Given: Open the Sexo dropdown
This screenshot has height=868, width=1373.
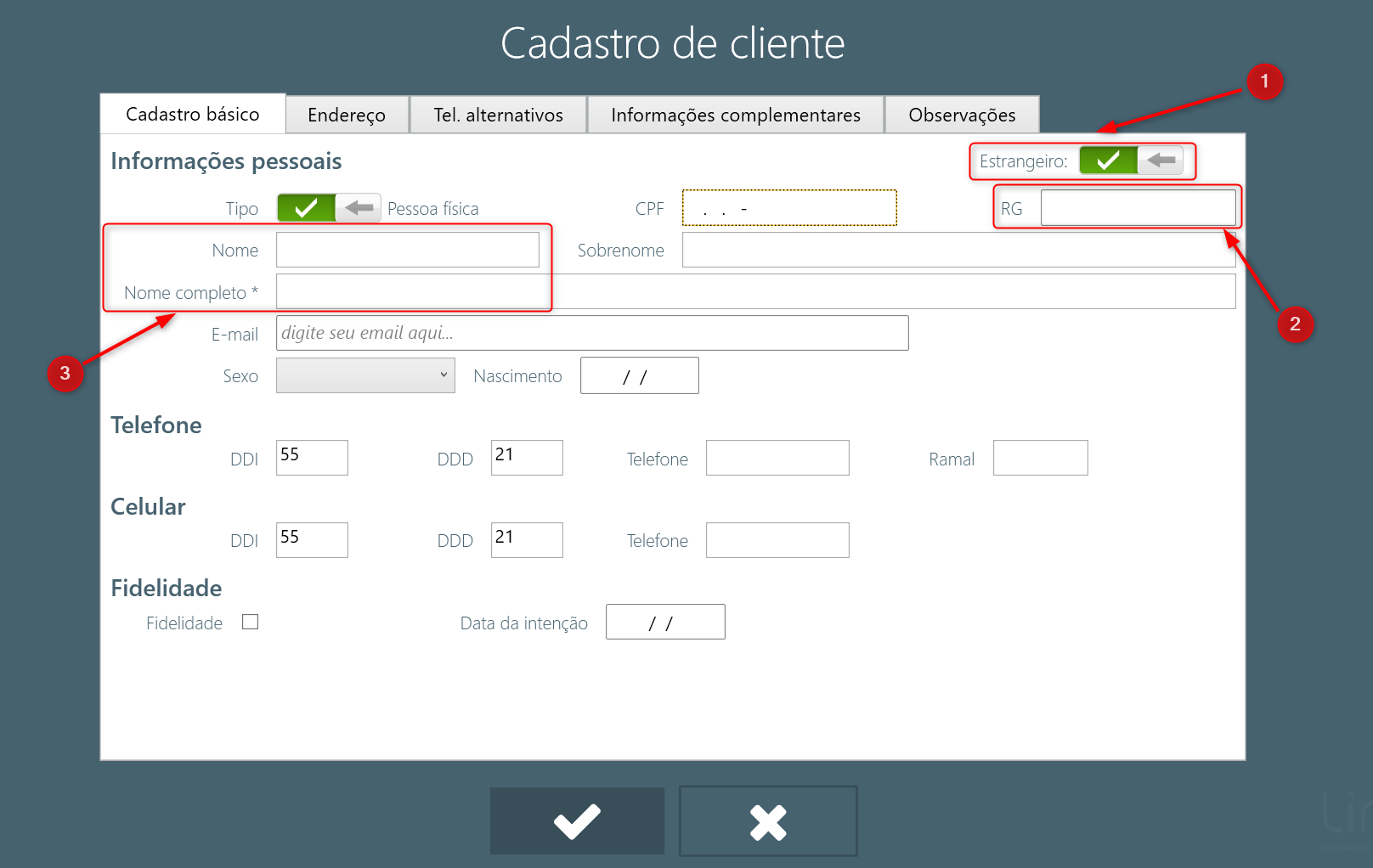Looking at the screenshot, I should (x=365, y=375).
